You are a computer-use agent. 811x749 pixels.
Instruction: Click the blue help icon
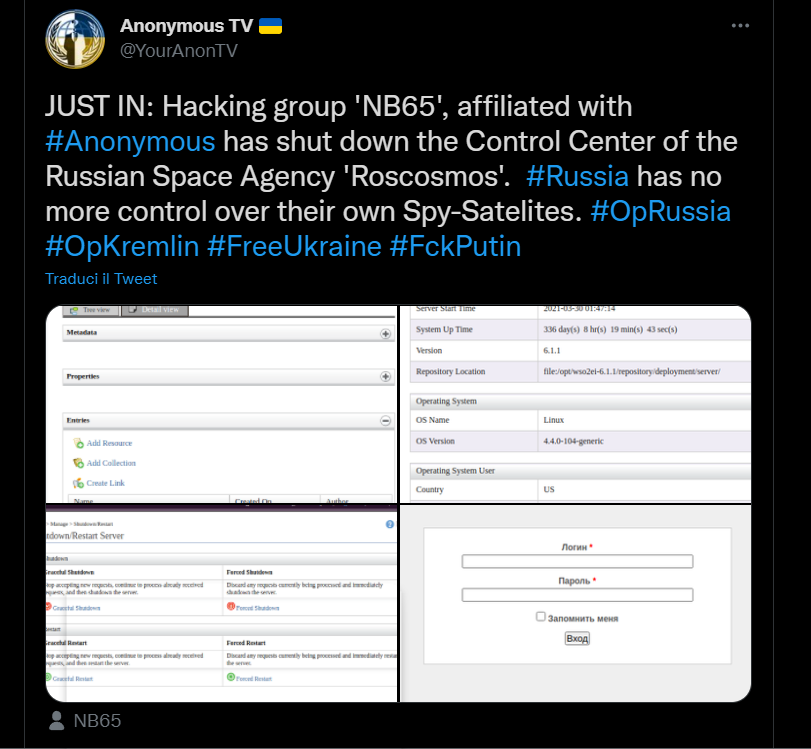389,524
